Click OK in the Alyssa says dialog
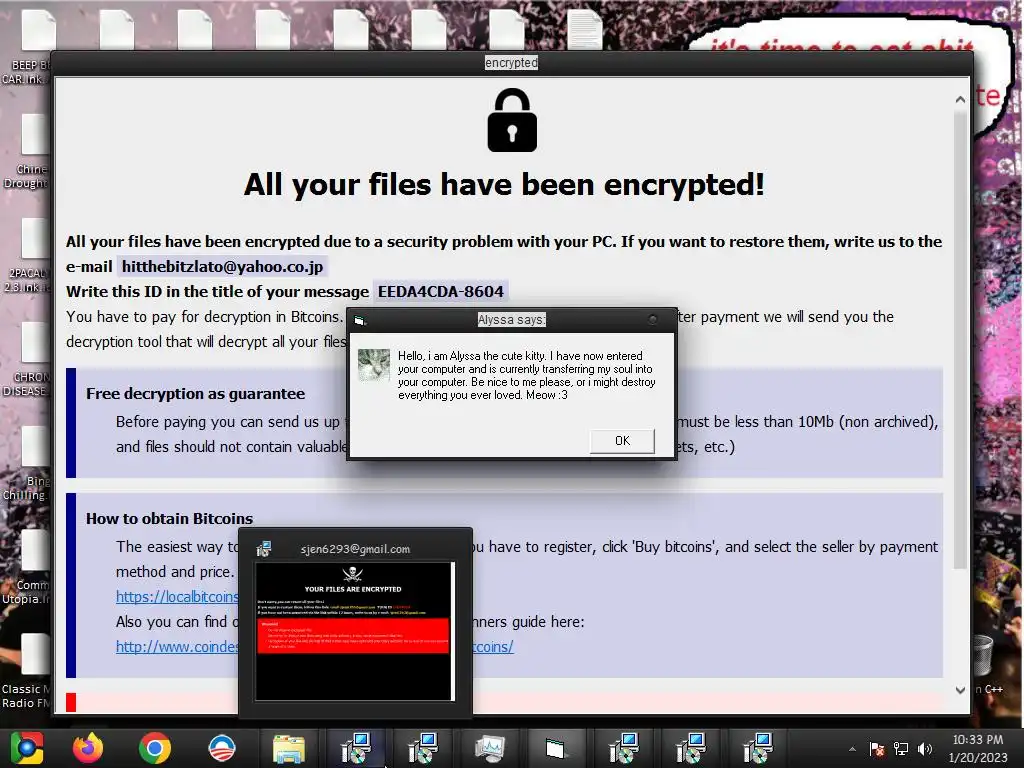This screenshot has height=768, width=1024. tap(622, 441)
